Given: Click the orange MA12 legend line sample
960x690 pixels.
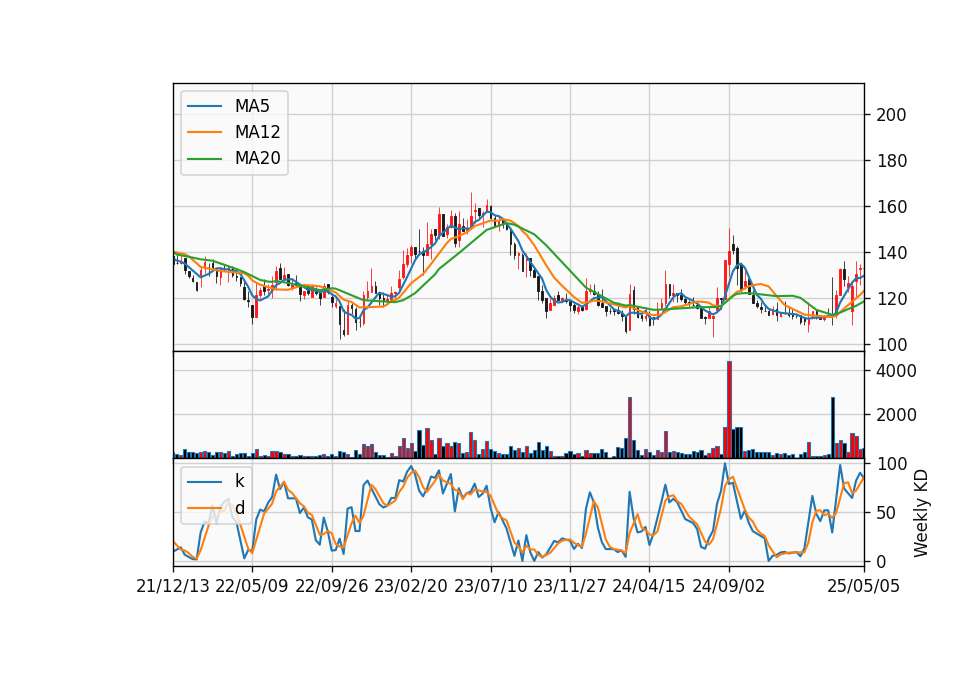Looking at the screenshot, I should click(204, 132).
